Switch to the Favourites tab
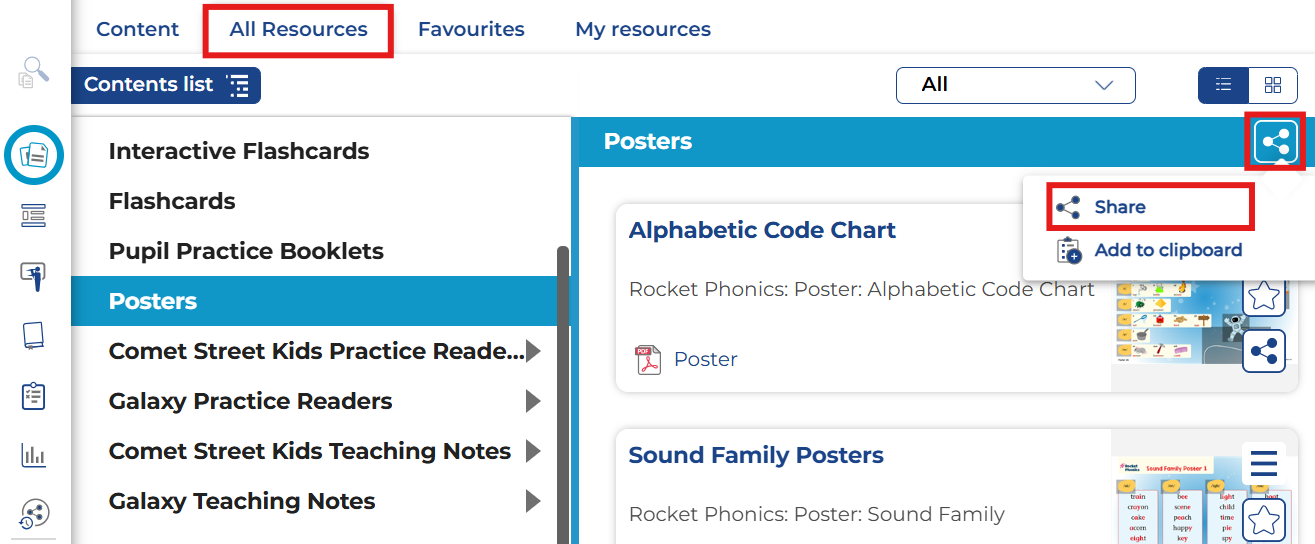 tap(471, 29)
